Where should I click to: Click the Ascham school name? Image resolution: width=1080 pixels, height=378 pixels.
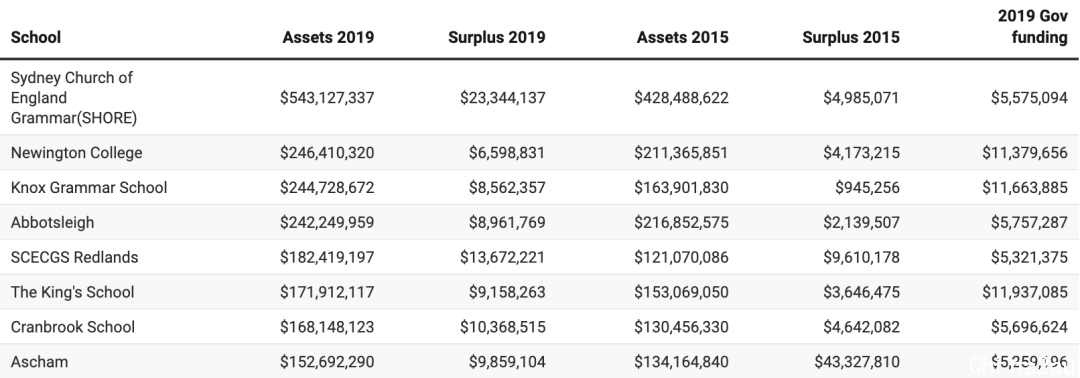(x=39, y=361)
